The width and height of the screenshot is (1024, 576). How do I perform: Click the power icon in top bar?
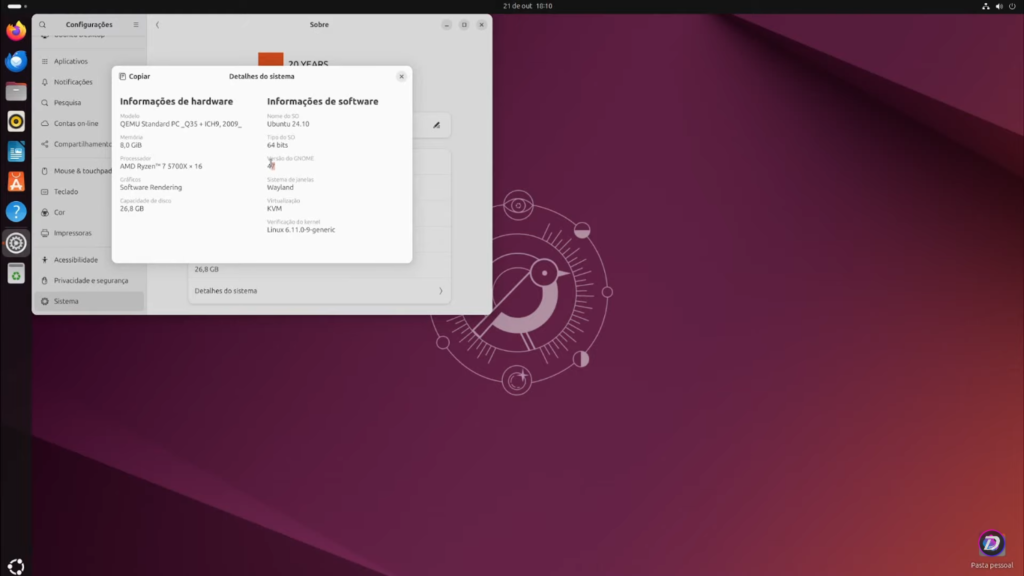(x=1012, y=7)
